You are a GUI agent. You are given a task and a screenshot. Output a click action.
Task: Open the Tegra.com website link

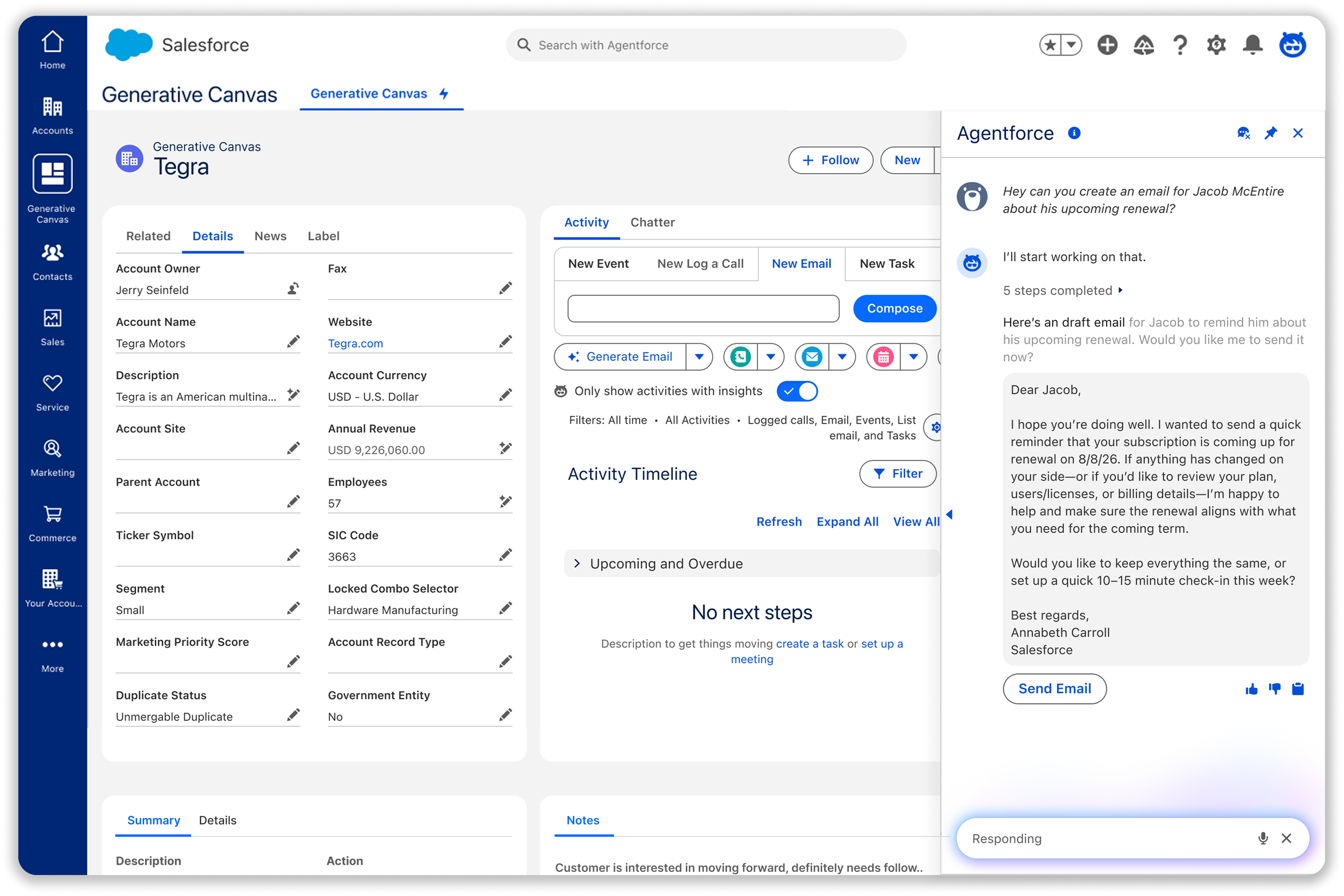click(356, 343)
